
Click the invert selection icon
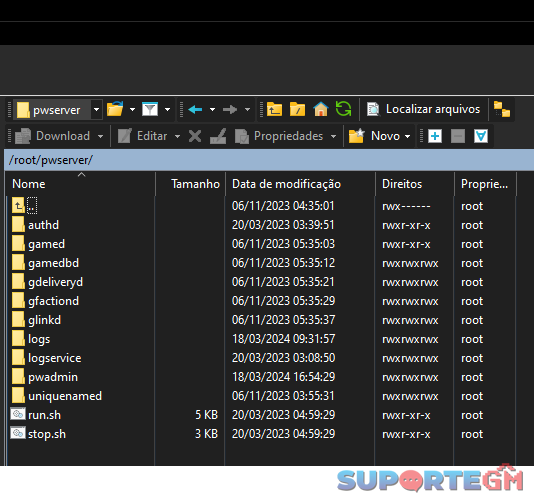(x=481, y=136)
